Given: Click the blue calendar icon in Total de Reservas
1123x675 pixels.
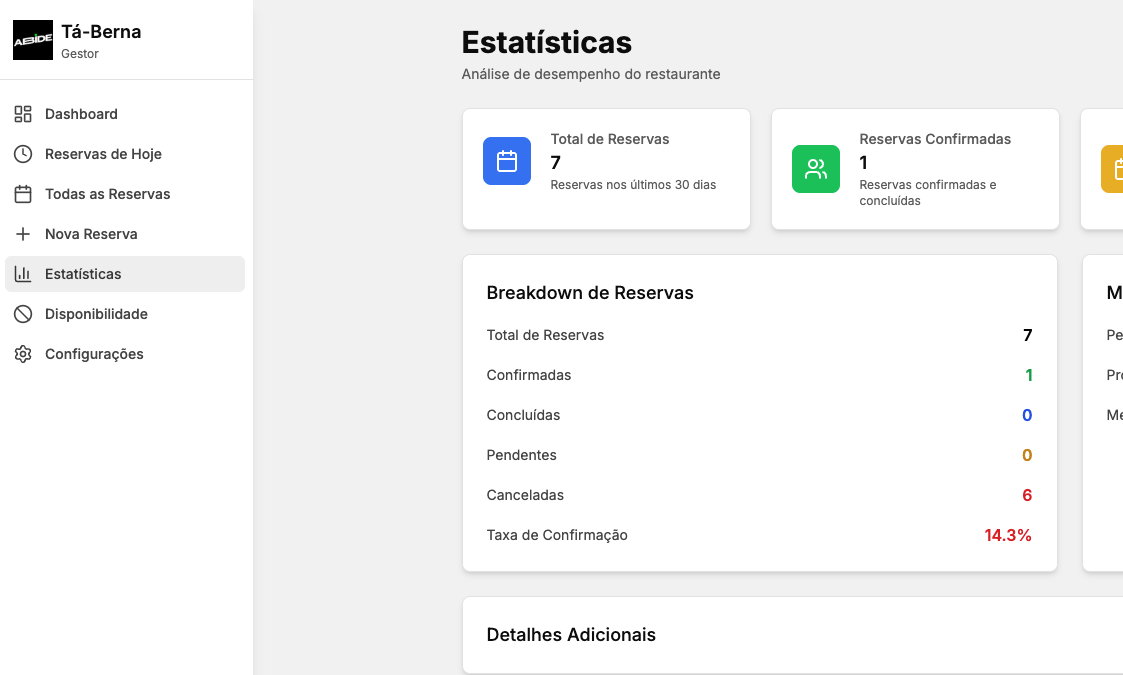Looking at the screenshot, I should click(x=507, y=161).
